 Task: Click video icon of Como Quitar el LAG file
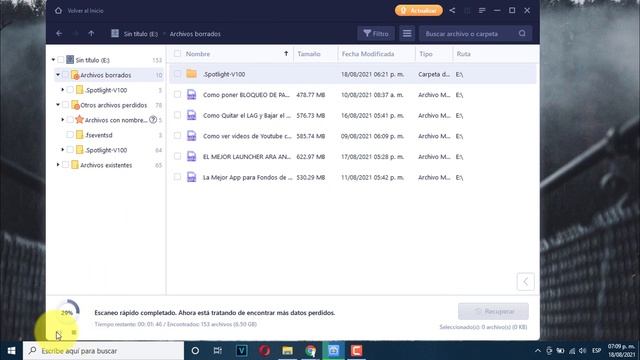tap(191, 115)
